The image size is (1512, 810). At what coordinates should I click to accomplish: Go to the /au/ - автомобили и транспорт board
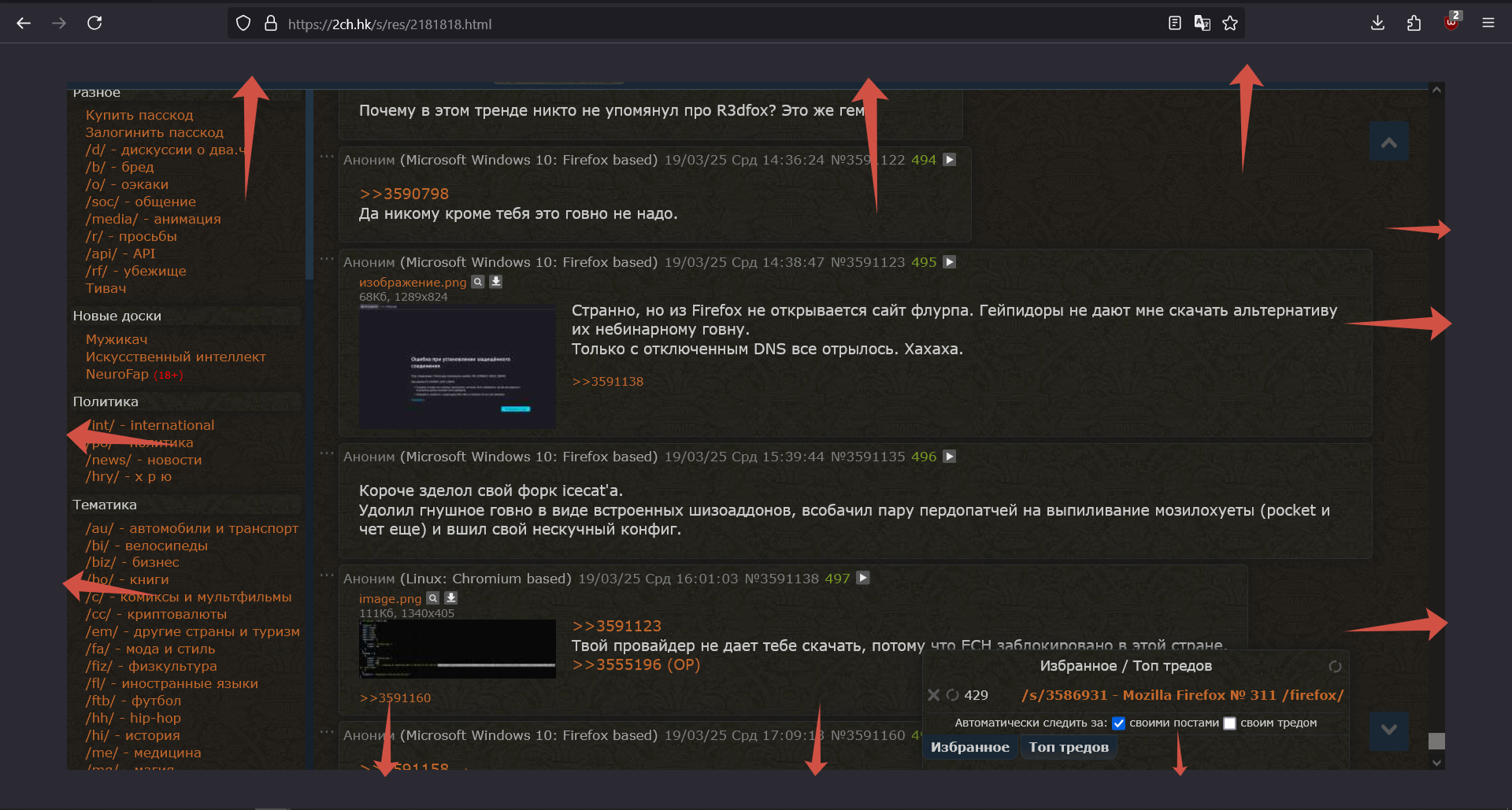(x=192, y=528)
